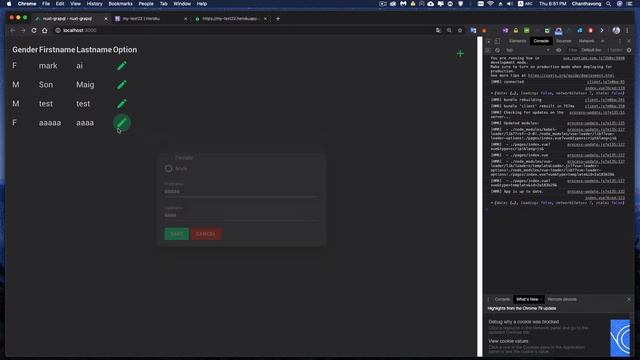The height and width of the screenshot is (360, 640).
Task: Toggle DevTools device toolbar
Action: click(497, 41)
